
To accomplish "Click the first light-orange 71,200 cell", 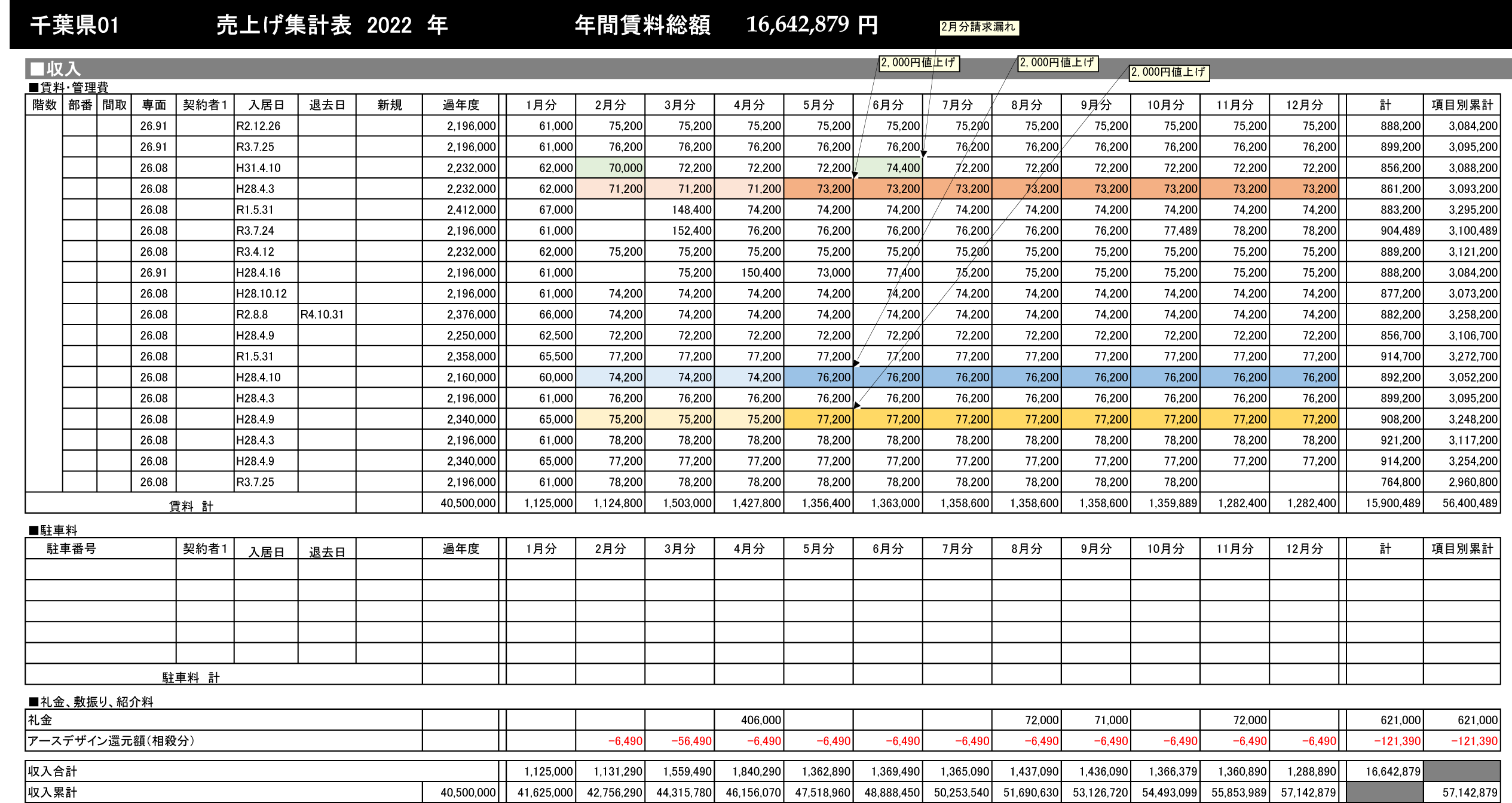I will (x=610, y=189).
